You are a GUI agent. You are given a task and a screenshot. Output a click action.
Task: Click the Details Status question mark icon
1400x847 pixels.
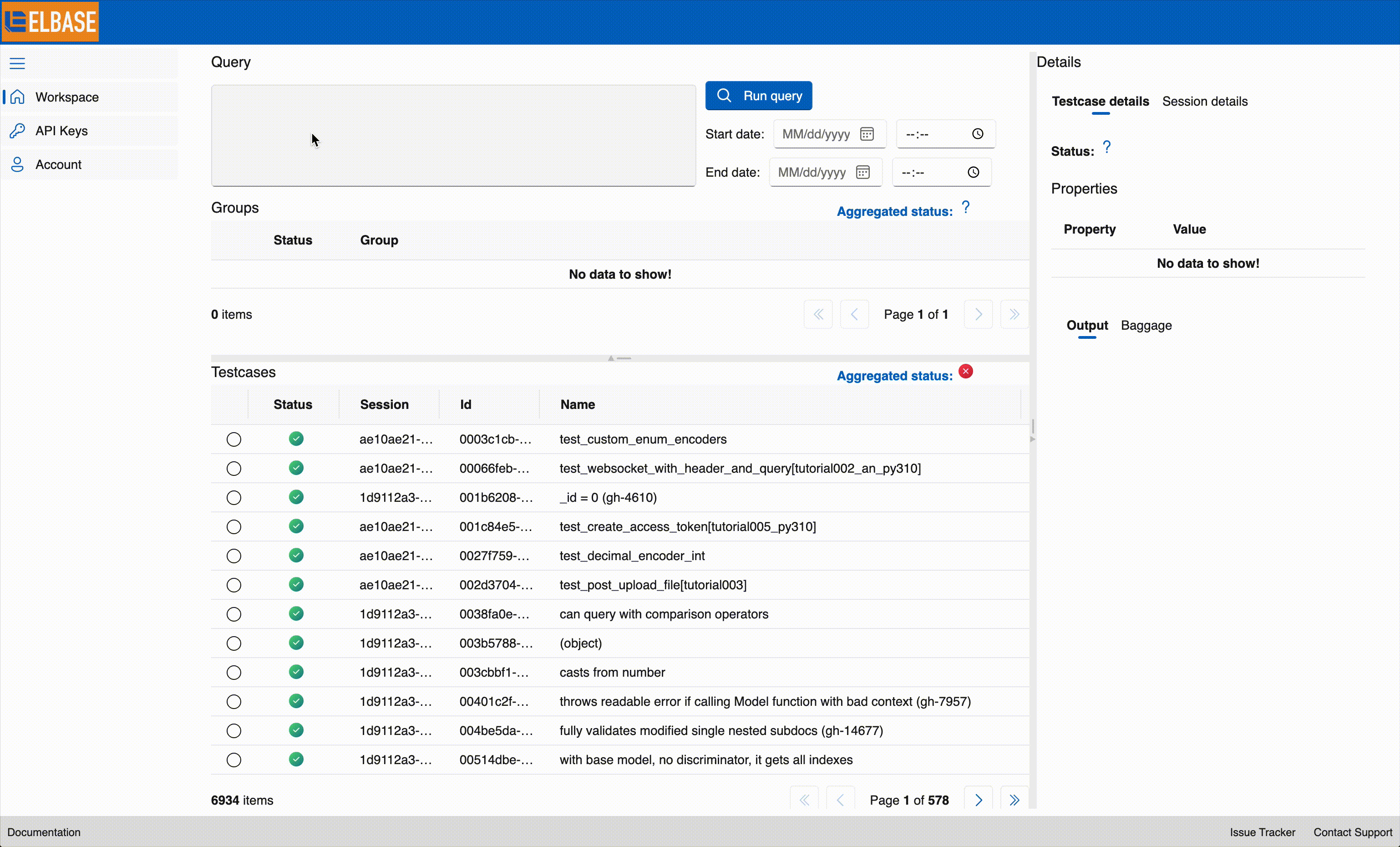tap(1107, 147)
